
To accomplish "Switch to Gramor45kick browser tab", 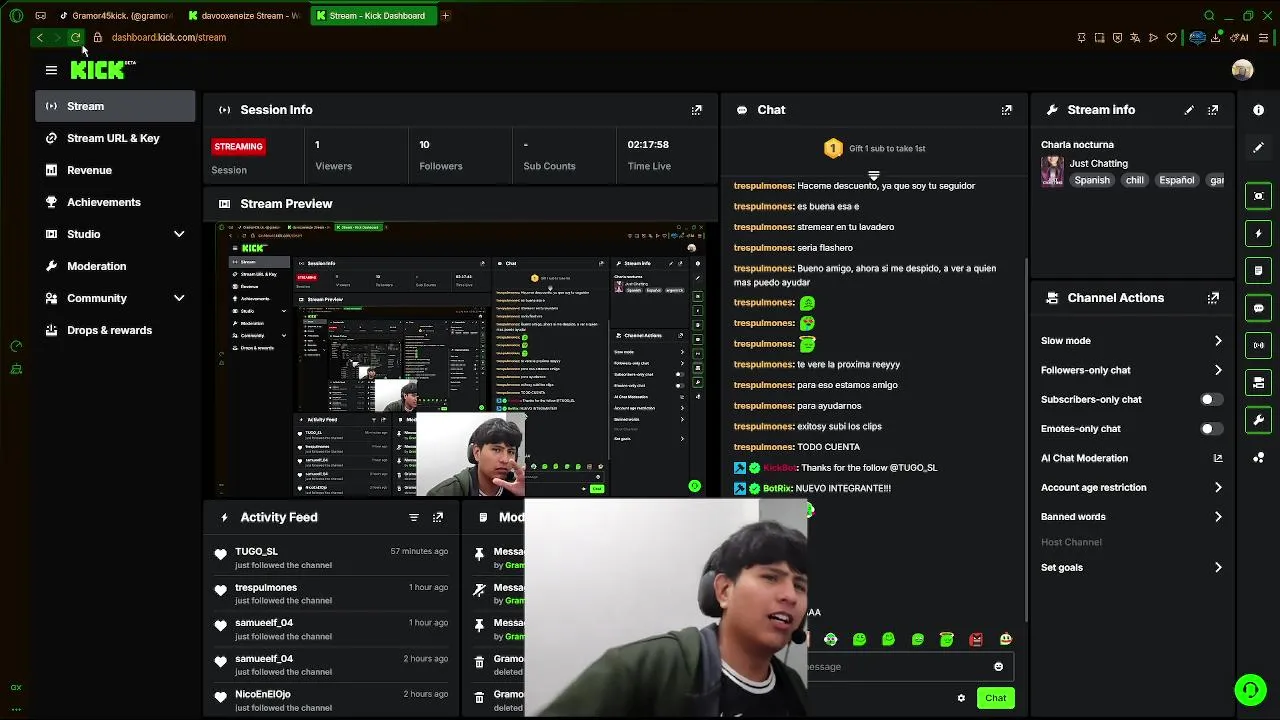I will click(x=117, y=15).
